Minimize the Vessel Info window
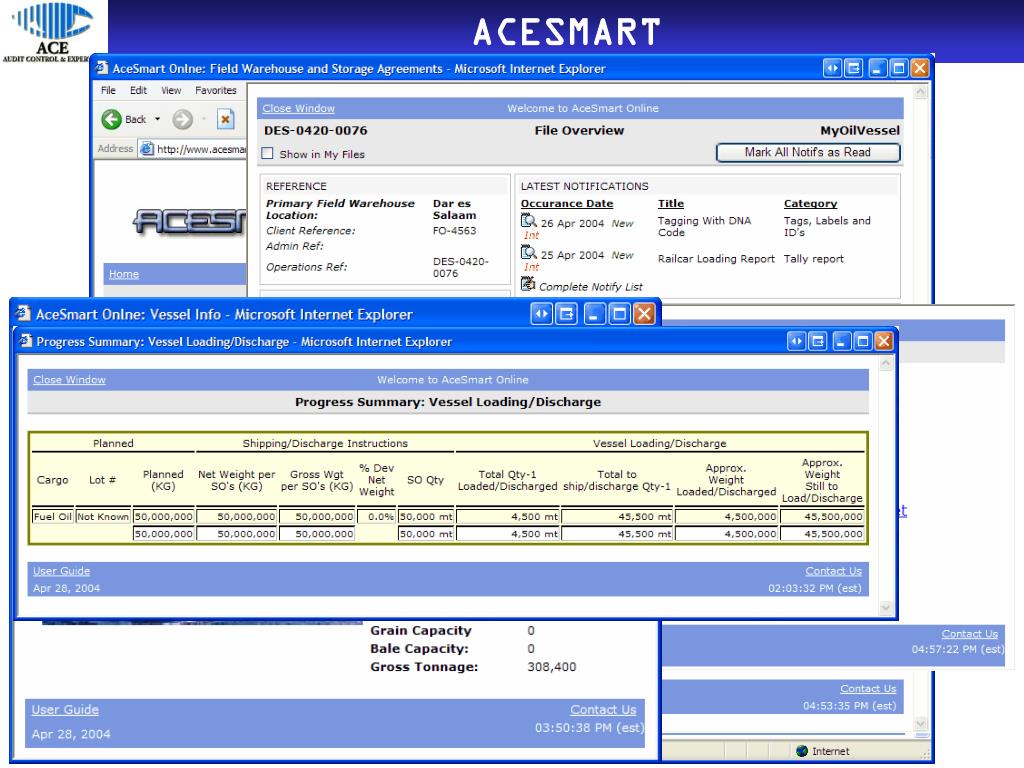 click(x=594, y=314)
